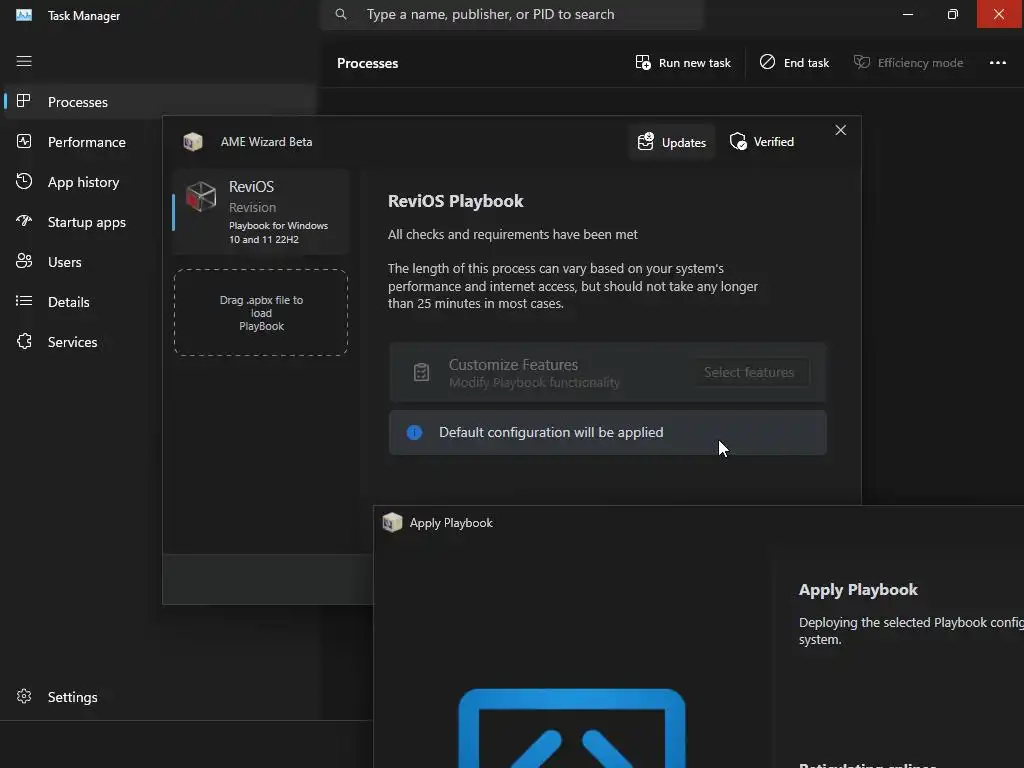Restore down the Task Manager window

point(953,14)
